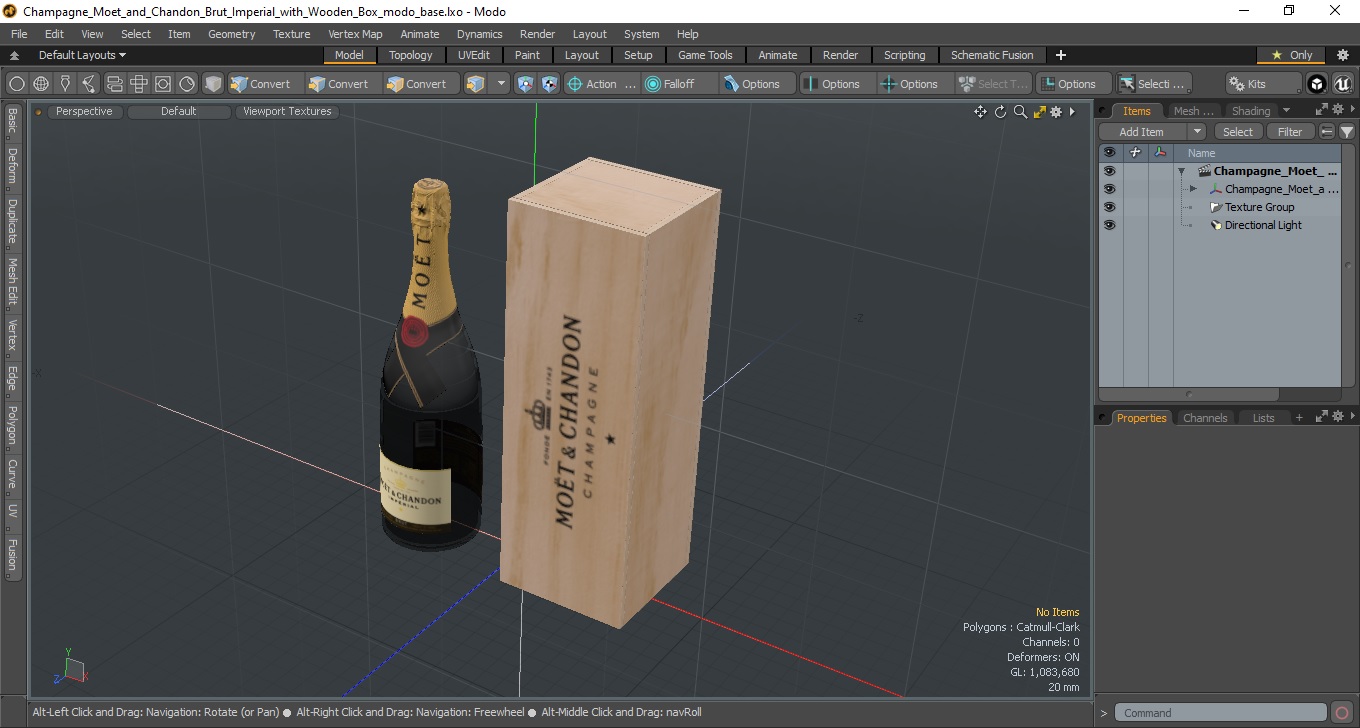
Task: Open the Action Center tool
Action: click(601, 84)
